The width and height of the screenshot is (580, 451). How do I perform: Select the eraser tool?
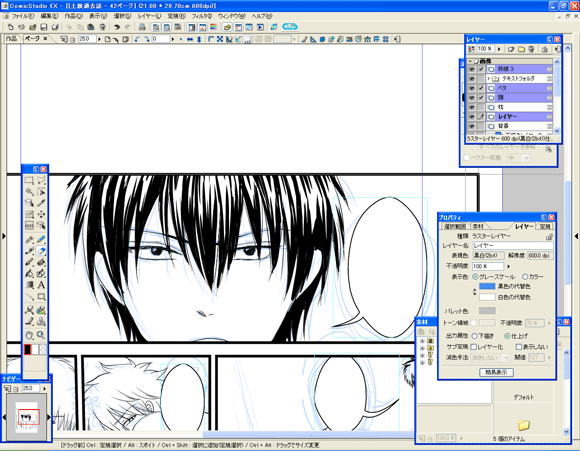41,251
